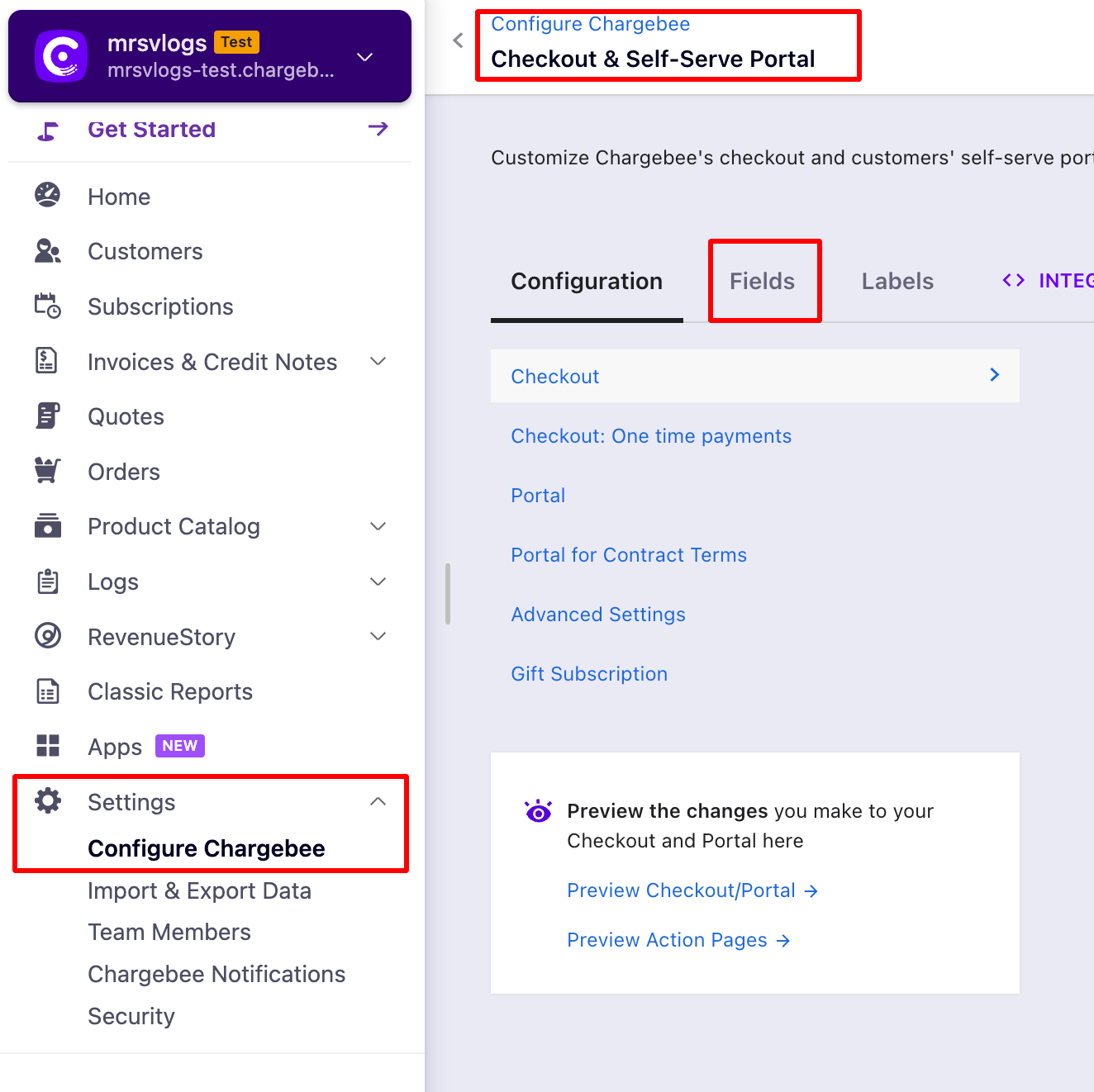Open the Advanced Settings link
Screen dimensions: 1094x1092
coord(598,615)
